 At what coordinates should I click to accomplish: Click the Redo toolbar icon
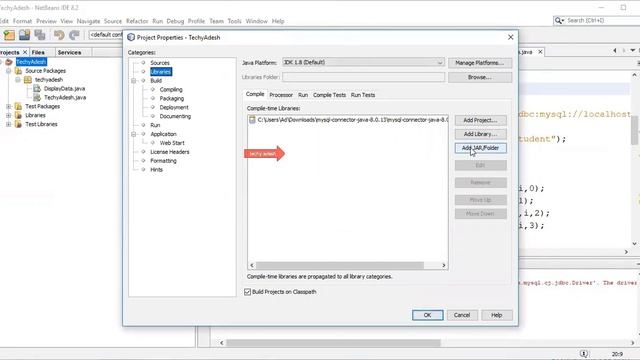pos(74,35)
